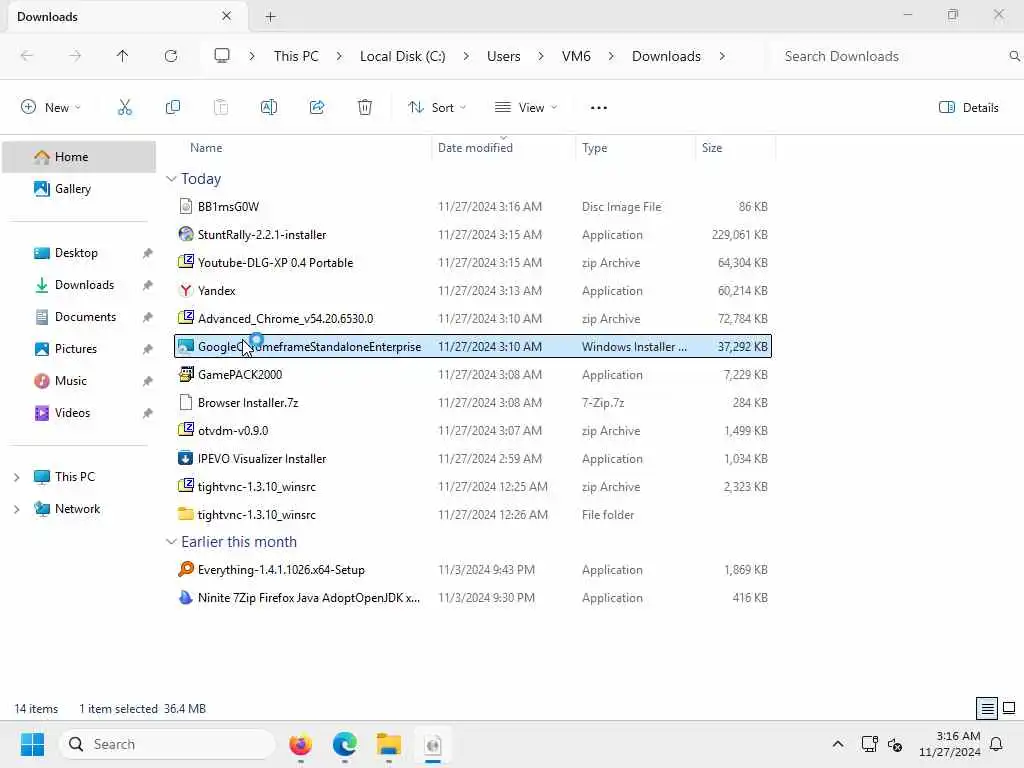The height and width of the screenshot is (768, 1024).
Task: Open the notifications bell icon
Action: [x=997, y=744]
